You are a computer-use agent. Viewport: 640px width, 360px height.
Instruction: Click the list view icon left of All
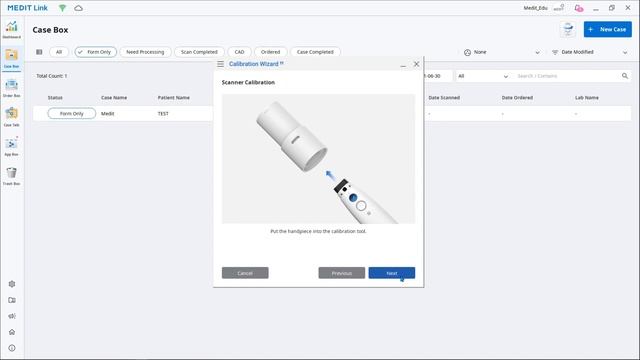(x=39, y=52)
